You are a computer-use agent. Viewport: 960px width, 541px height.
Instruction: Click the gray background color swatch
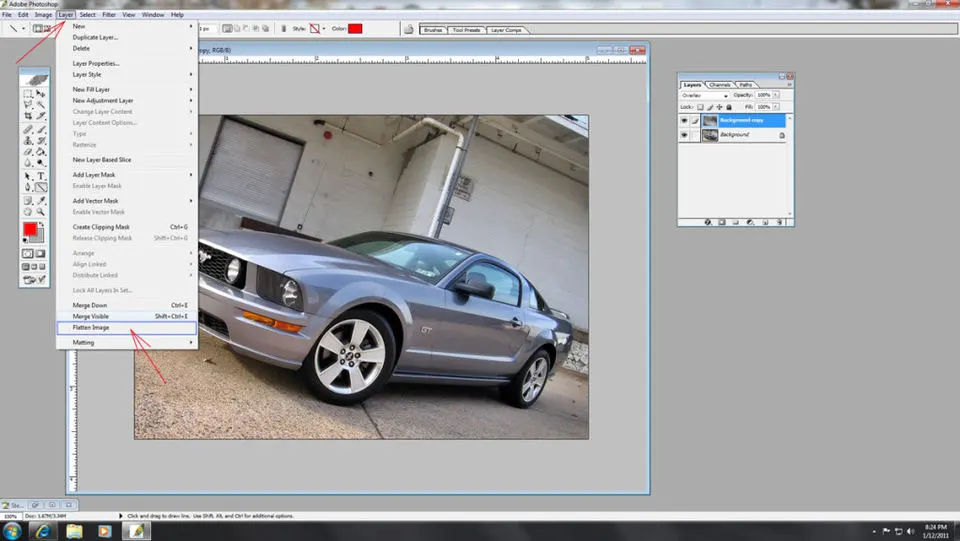pos(39,237)
